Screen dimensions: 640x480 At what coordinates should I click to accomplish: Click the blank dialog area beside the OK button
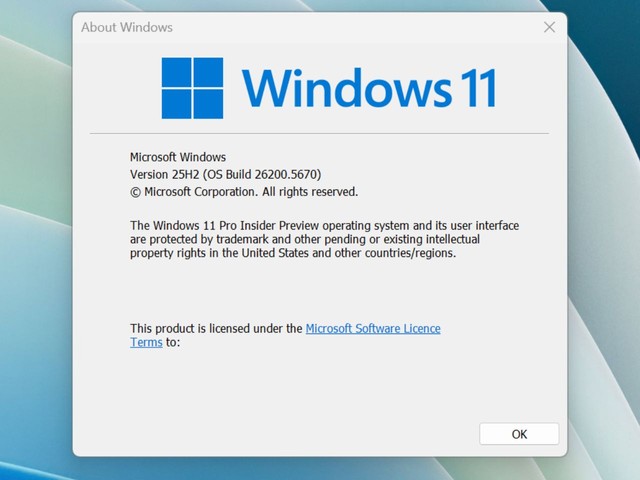[x=300, y=434]
